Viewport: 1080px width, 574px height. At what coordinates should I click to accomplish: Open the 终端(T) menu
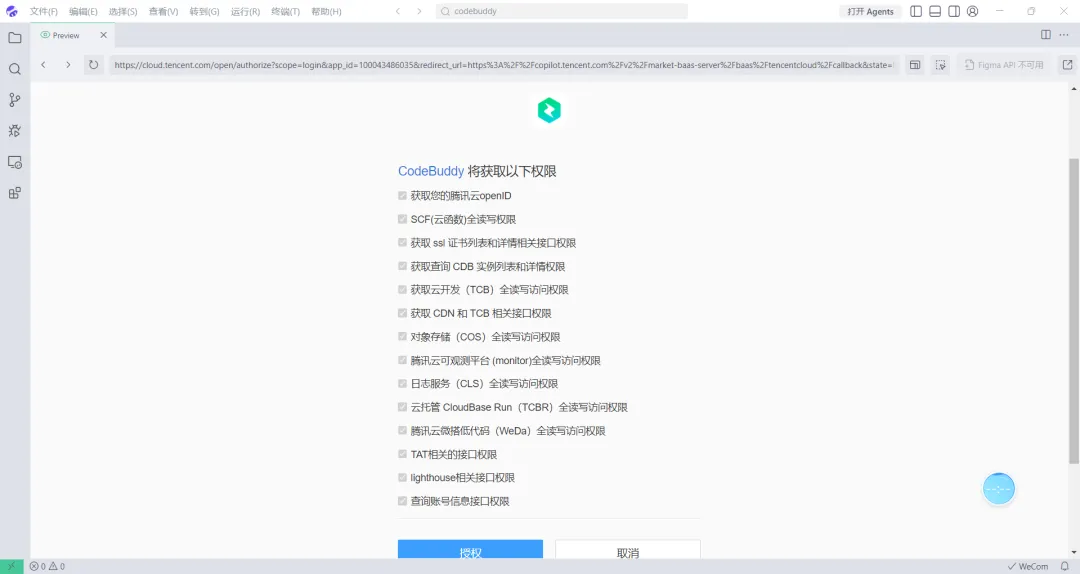[x=285, y=12]
